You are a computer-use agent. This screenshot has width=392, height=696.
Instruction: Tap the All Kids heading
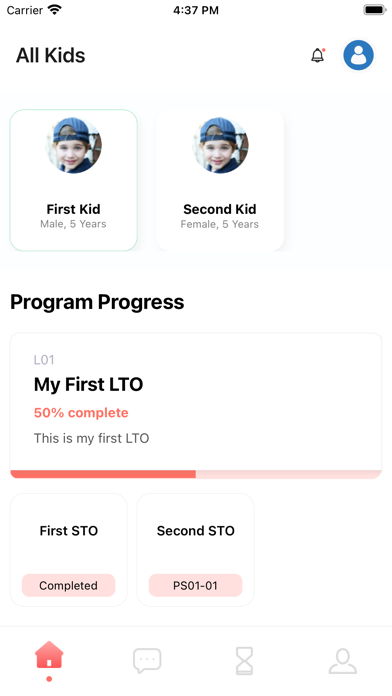coord(51,55)
